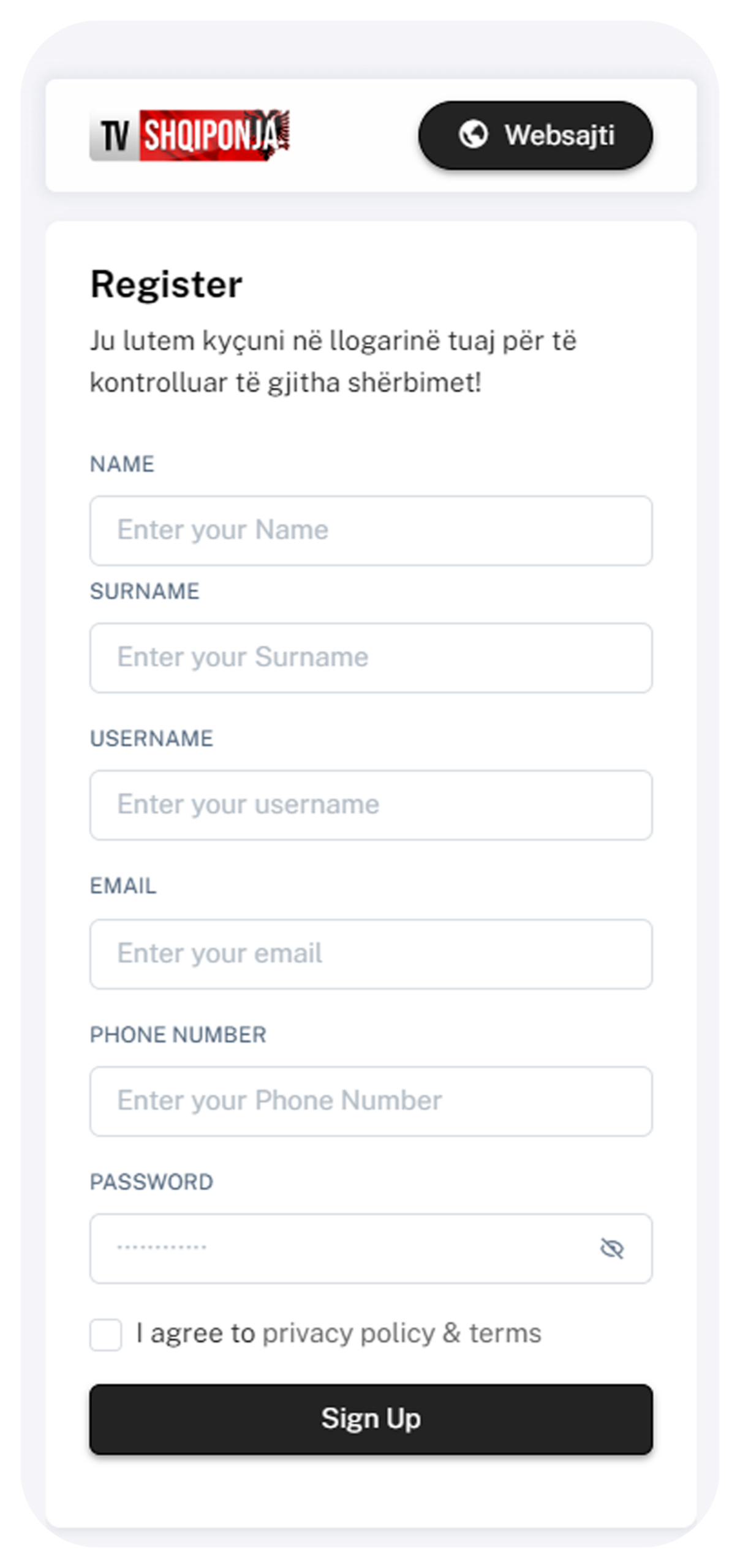Select the Enter your Surname field

click(x=371, y=658)
